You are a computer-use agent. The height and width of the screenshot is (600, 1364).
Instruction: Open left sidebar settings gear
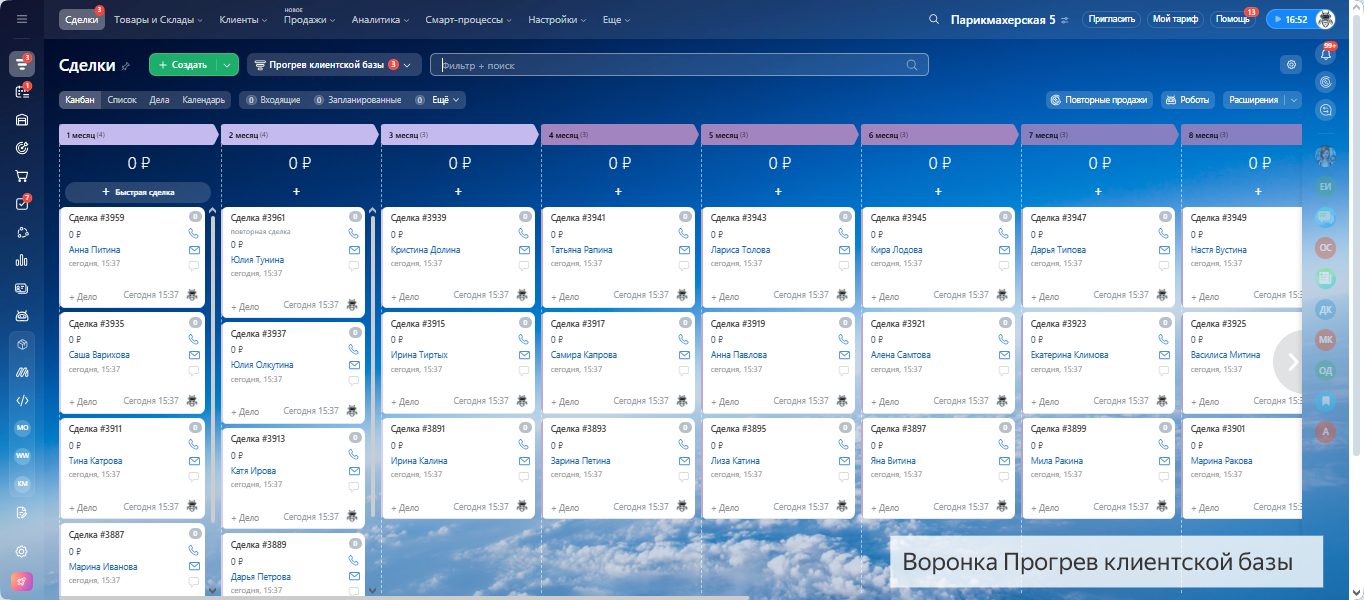pyautogui.click(x=22, y=551)
